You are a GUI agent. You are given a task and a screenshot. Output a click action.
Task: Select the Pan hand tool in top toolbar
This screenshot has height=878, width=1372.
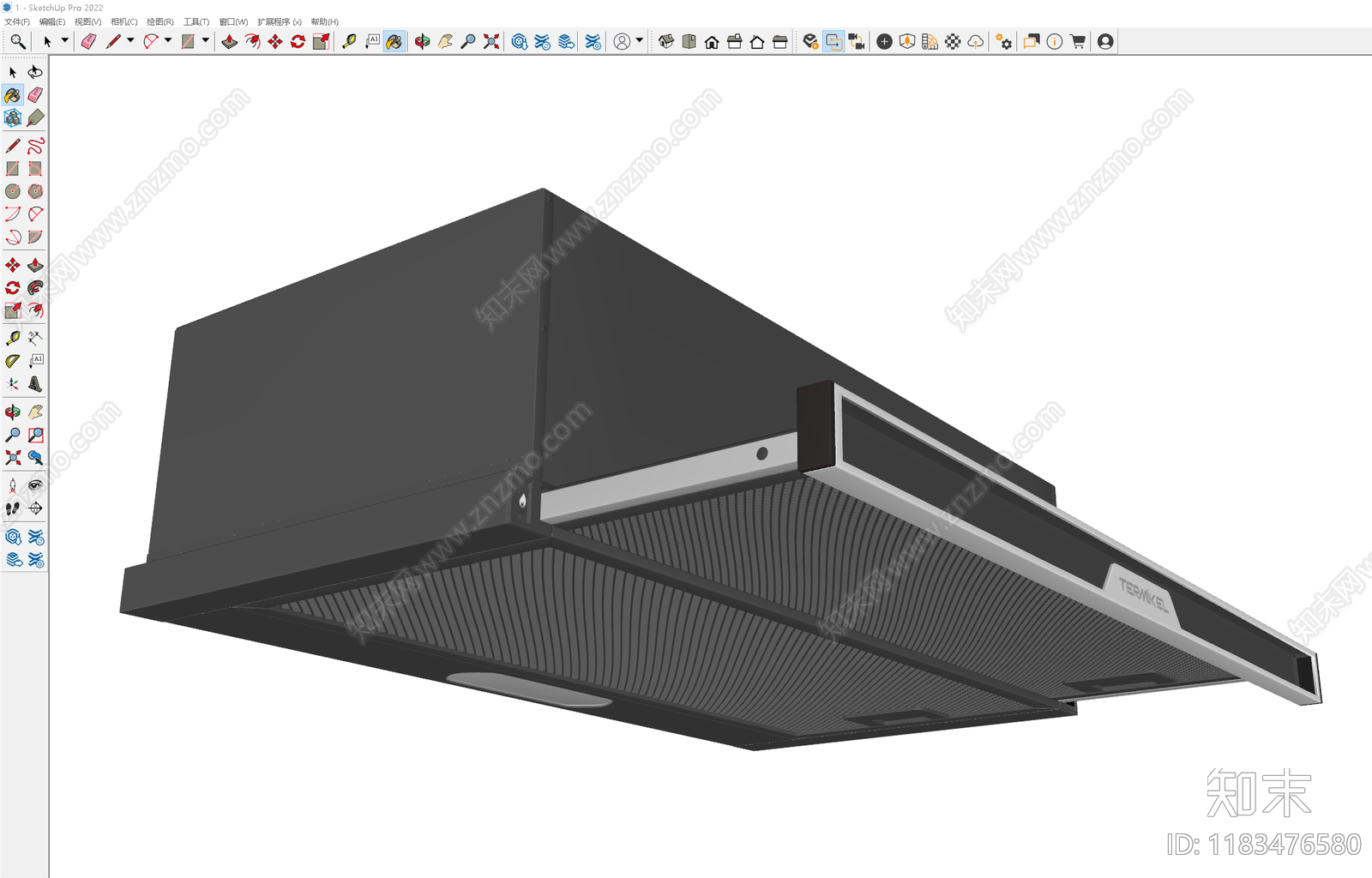445,41
